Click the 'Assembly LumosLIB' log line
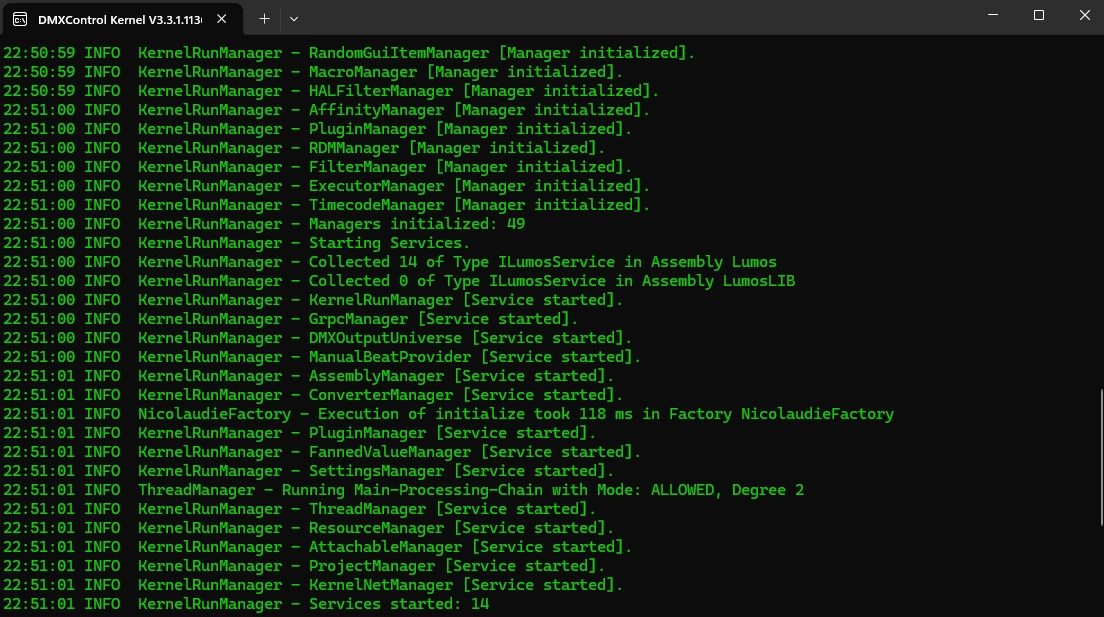The height and width of the screenshot is (617, 1104). click(399, 281)
